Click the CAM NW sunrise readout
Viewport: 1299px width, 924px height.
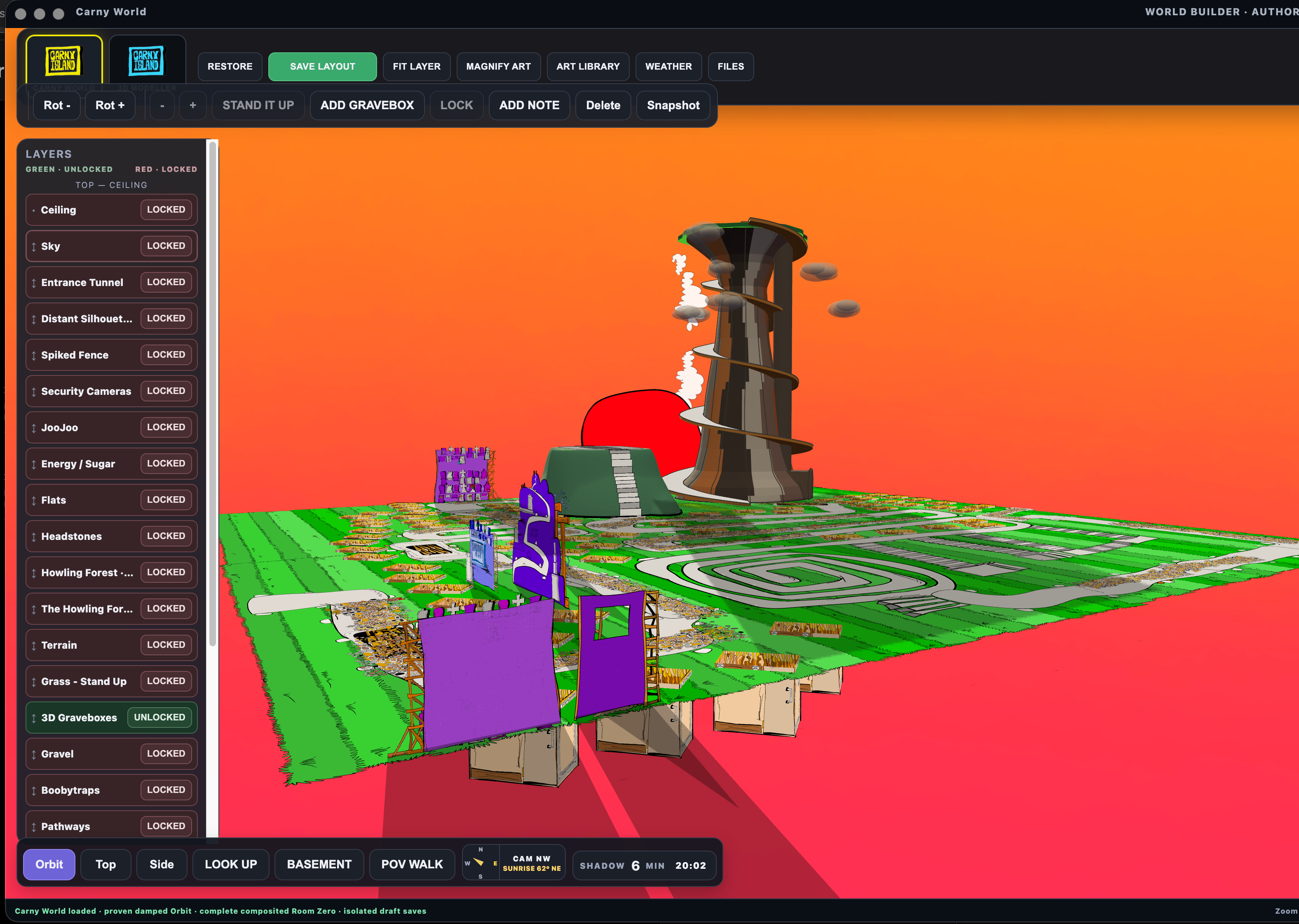532,863
